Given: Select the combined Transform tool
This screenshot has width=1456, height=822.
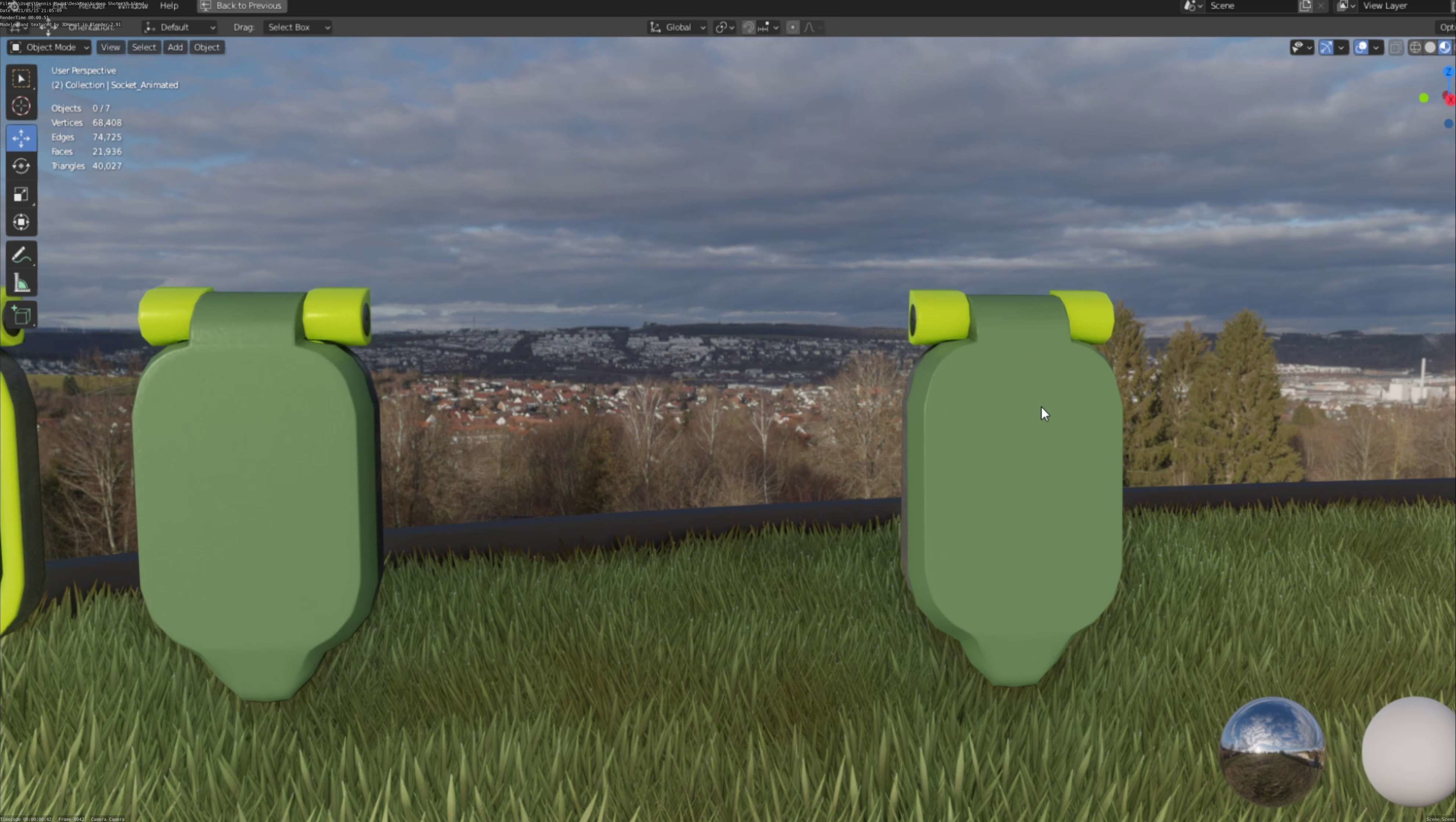Looking at the screenshot, I should [21, 222].
